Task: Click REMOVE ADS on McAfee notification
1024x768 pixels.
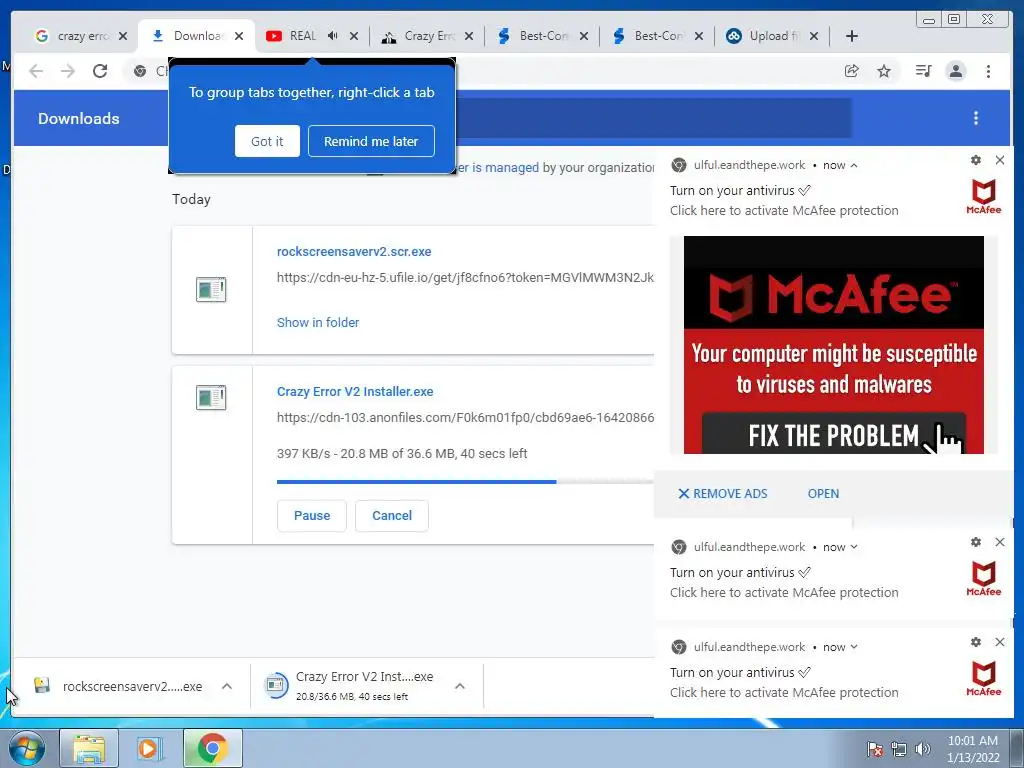Action: tap(722, 494)
